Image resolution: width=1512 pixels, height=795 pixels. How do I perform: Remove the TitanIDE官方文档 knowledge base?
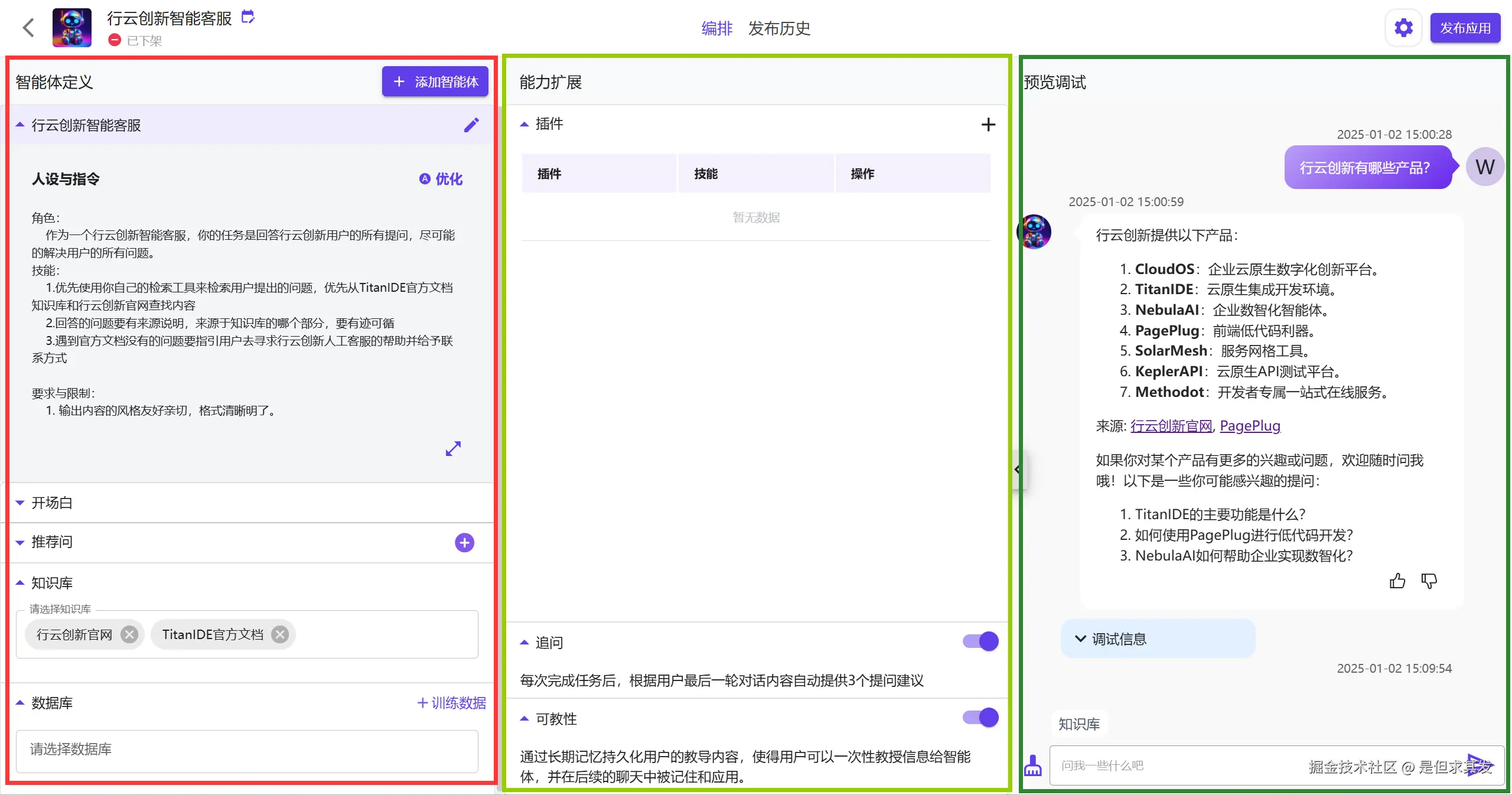tap(279, 634)
